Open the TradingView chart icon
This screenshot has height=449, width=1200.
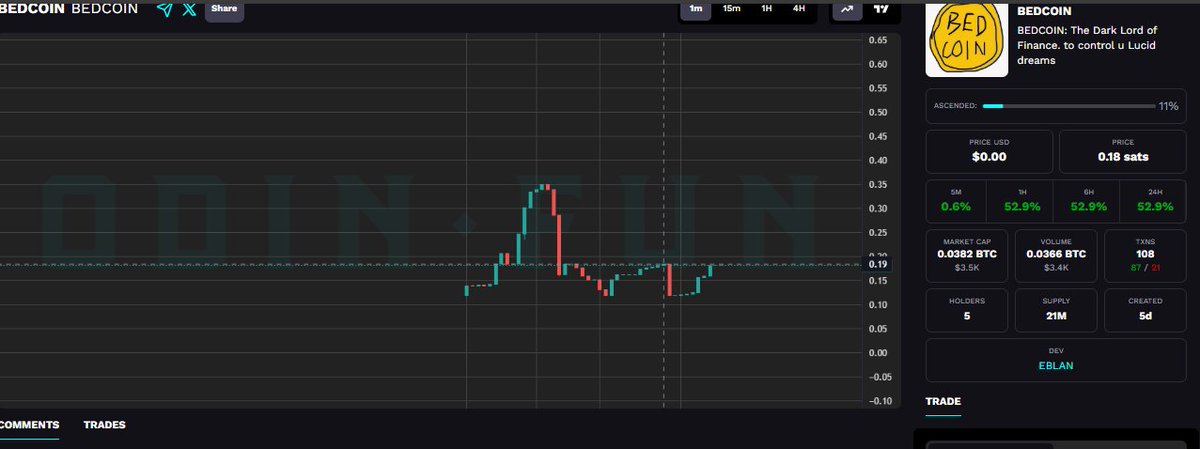[880, 8]
